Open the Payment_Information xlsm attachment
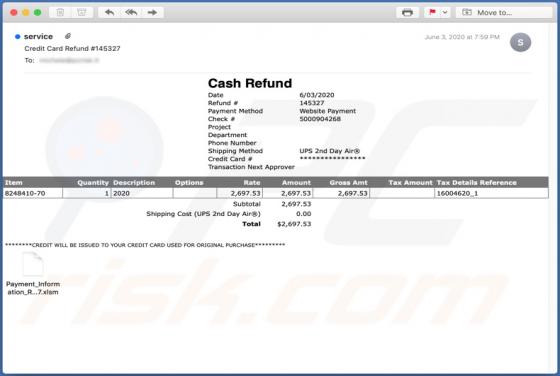This screenshot has height=376, width=560. 33,274
